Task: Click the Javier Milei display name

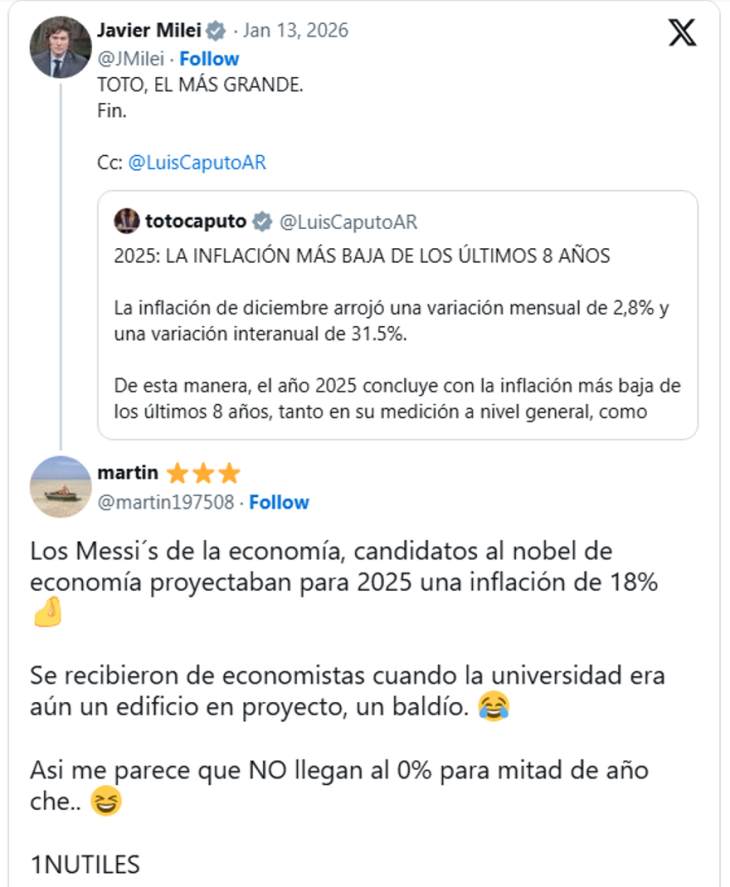Action: coord(147,31)
